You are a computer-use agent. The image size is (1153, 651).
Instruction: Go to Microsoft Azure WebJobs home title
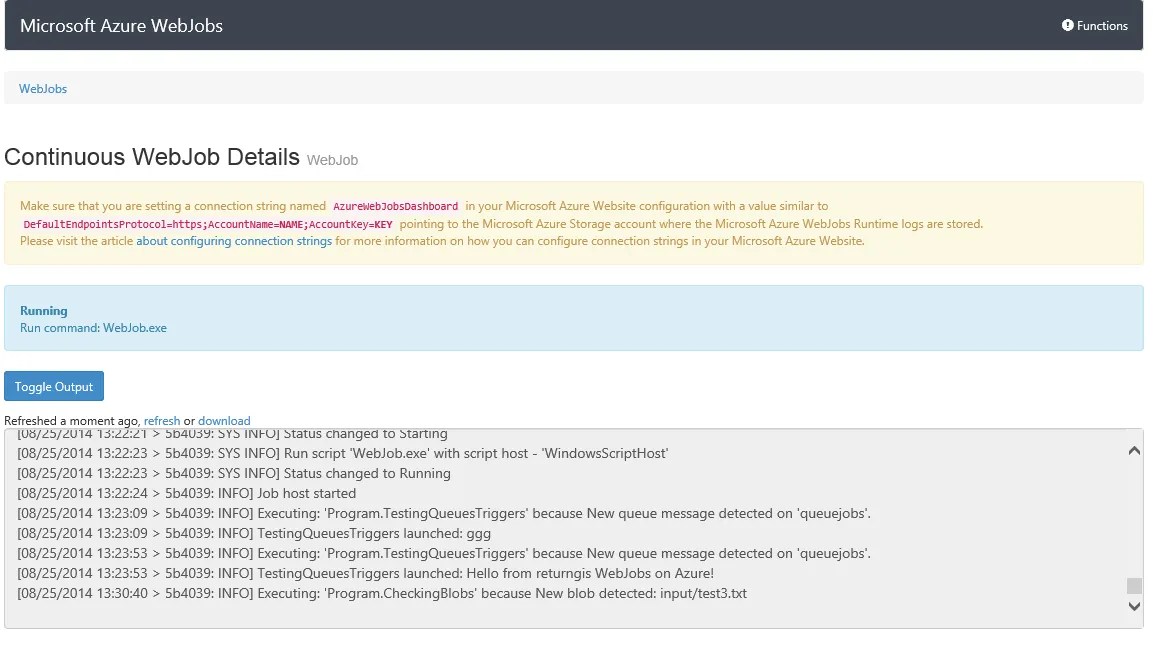121,26
